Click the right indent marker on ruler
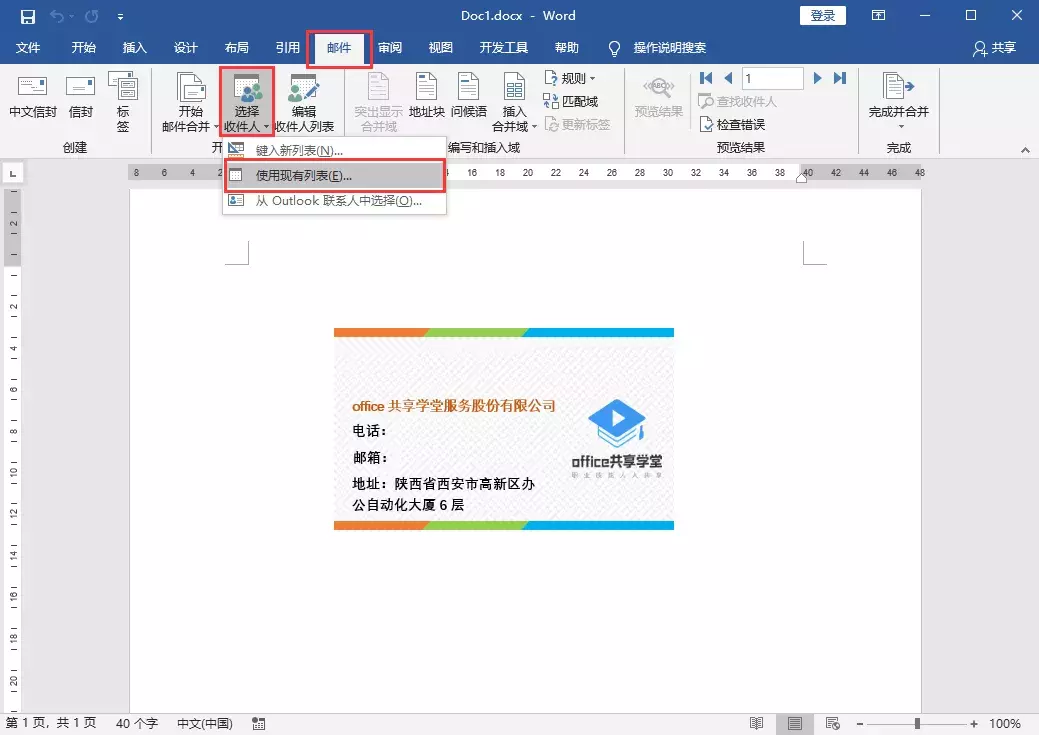 801,177
